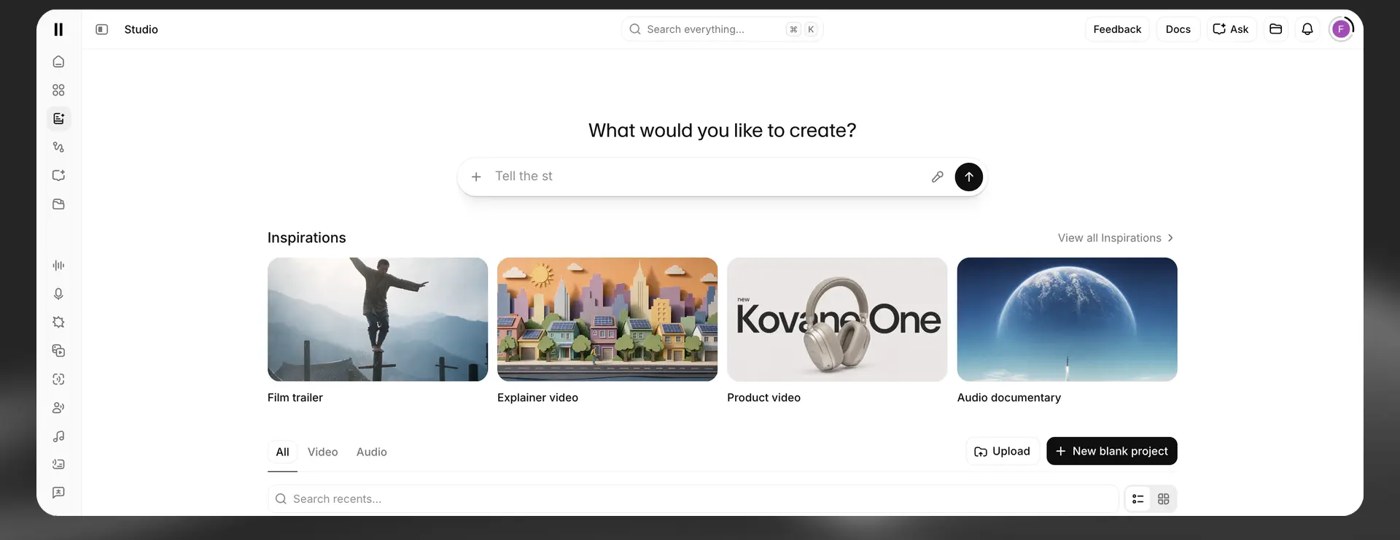
Task: Click the Upload button
Action: [1002, 451]
